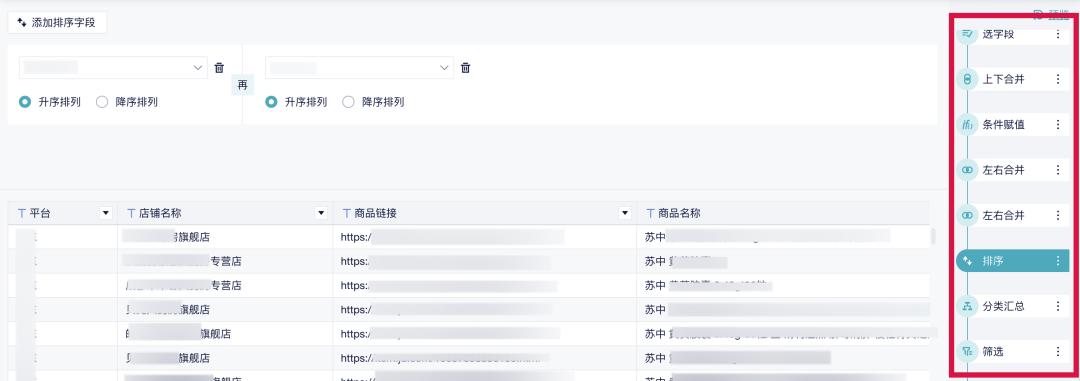
Task: Open more options for 排序 step
Action: 1058,261
